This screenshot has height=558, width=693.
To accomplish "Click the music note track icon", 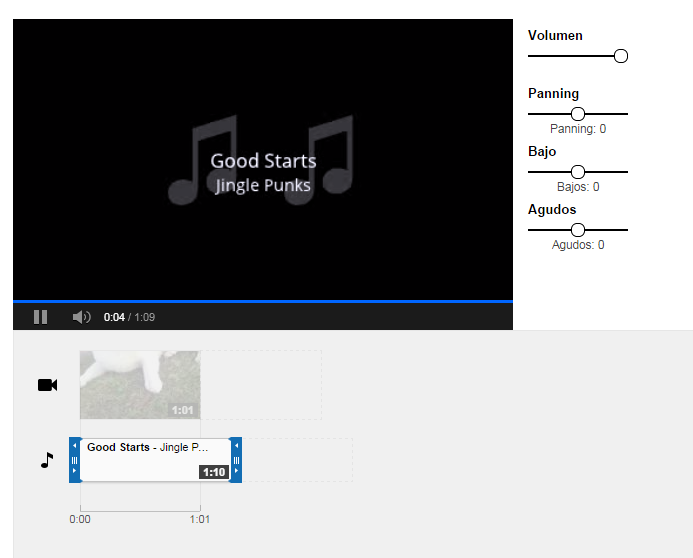I will [47, 460].
